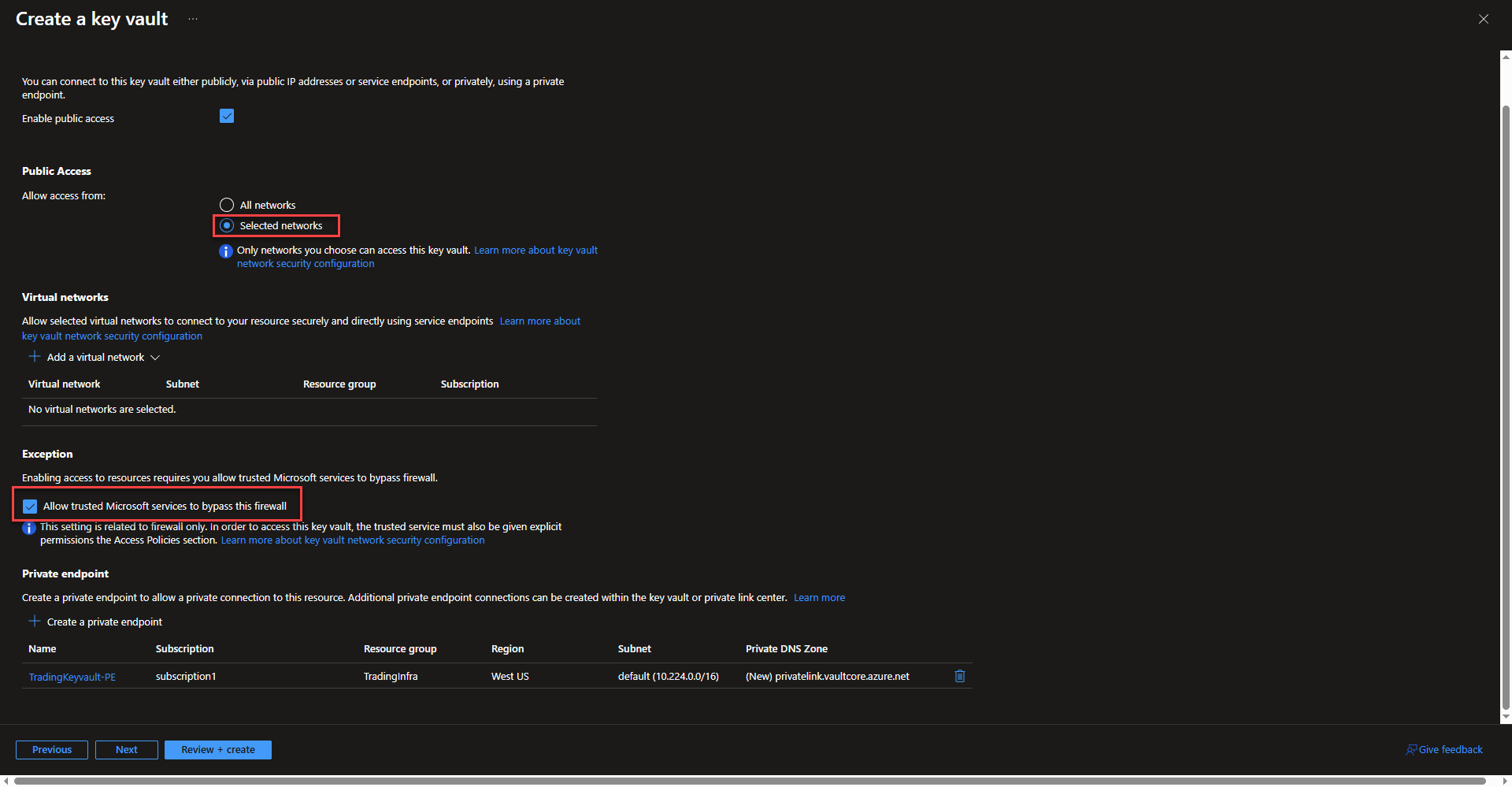Delete the TradingKeyvault-PE private endpoint

tap(959, 676)
